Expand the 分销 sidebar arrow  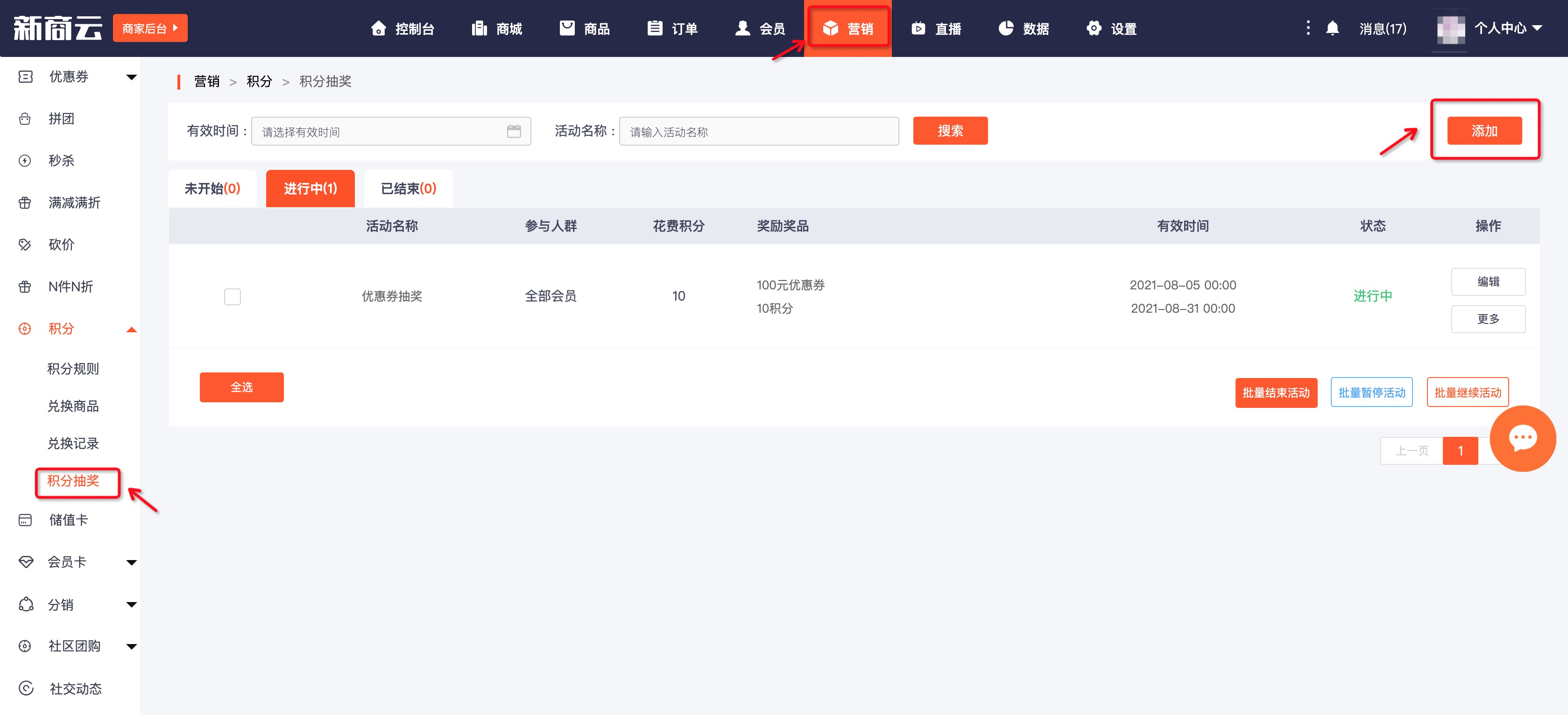(x=132, y=605)
